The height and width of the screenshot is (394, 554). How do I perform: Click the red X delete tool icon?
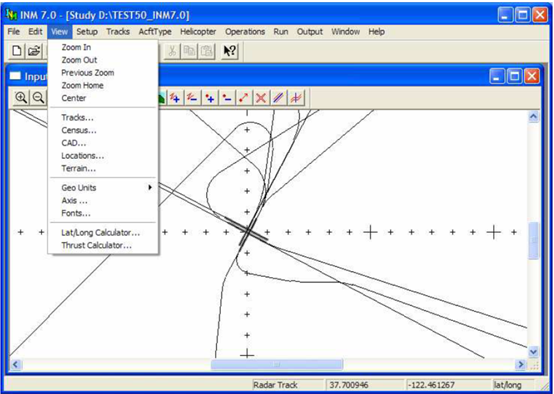coord(261,98)
